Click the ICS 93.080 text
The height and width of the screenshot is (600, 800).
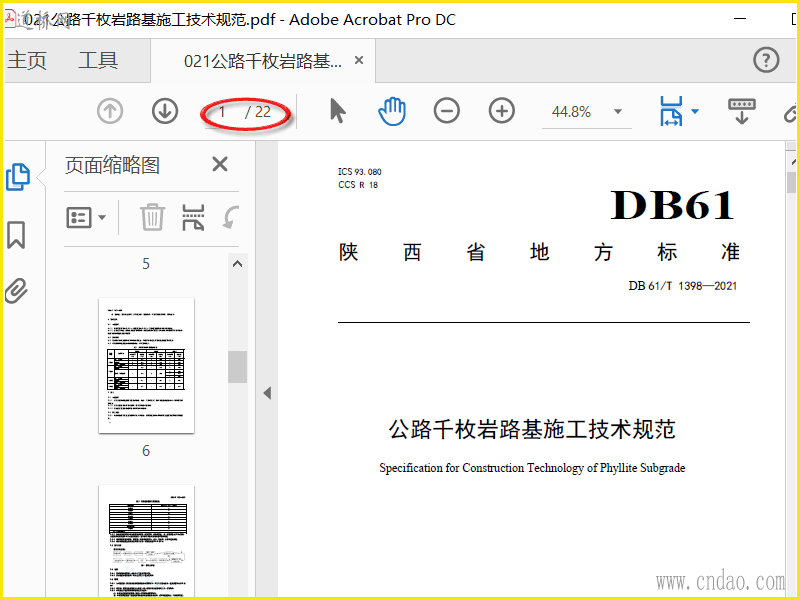click(x=360, y=172)
